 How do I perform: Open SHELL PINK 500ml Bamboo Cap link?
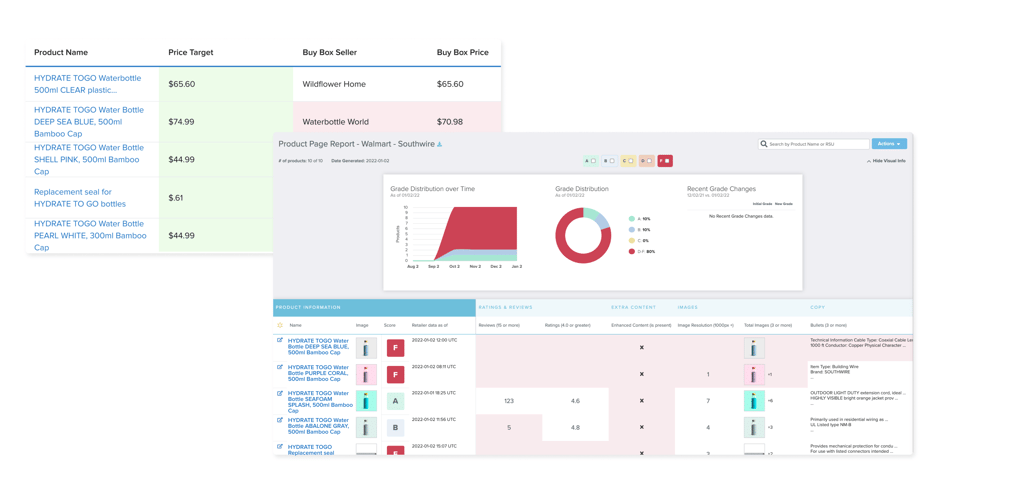click(89, 159)
